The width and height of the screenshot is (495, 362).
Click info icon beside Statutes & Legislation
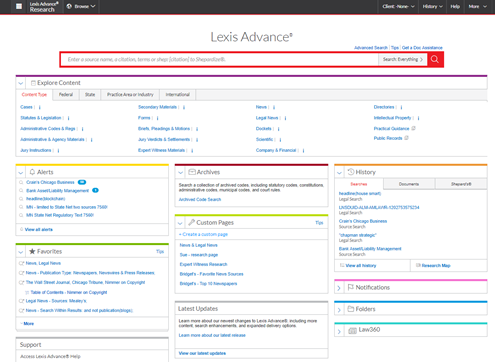(68, 118)
